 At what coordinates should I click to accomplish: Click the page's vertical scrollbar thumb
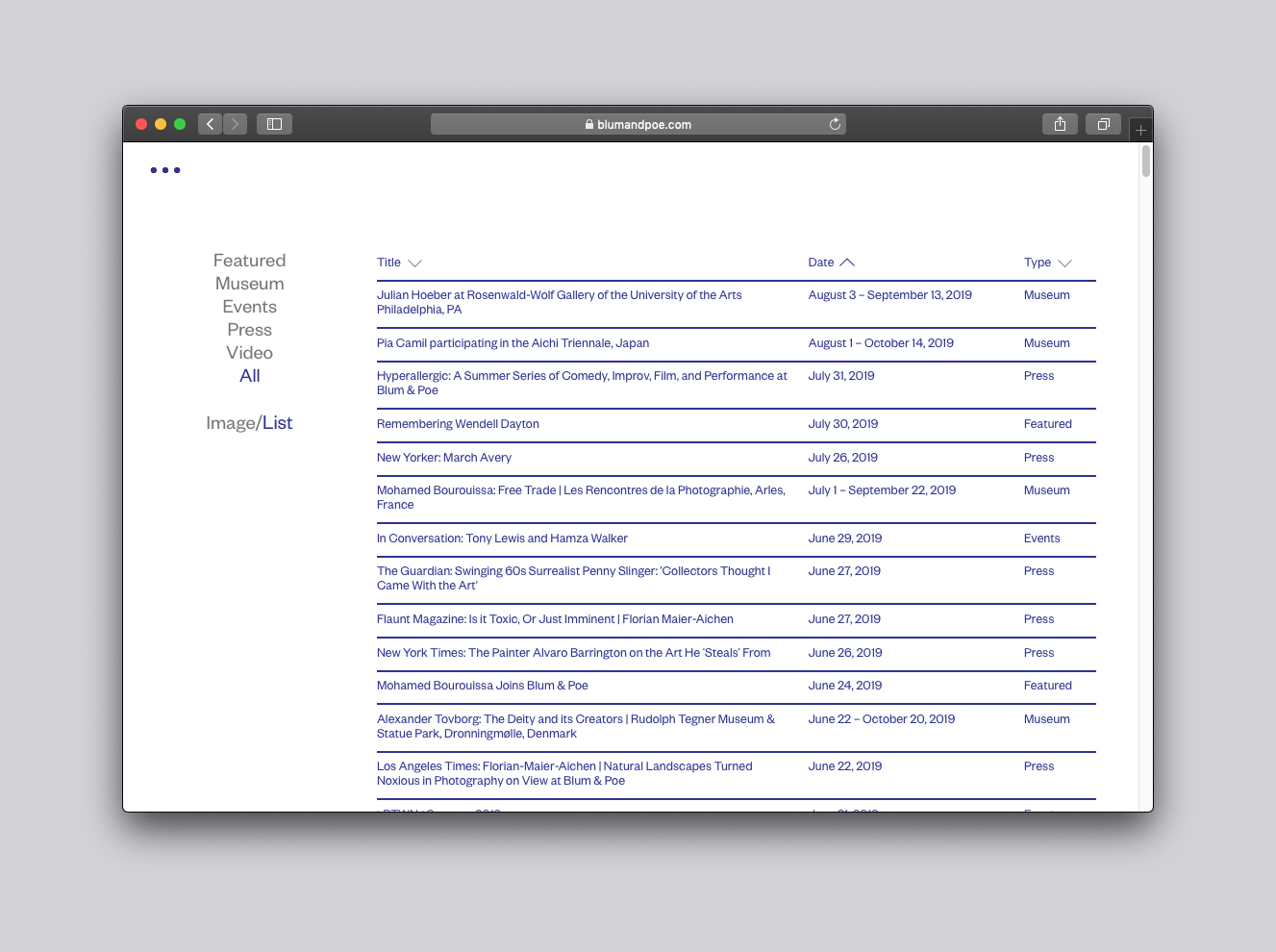[x=1145, y=161]
